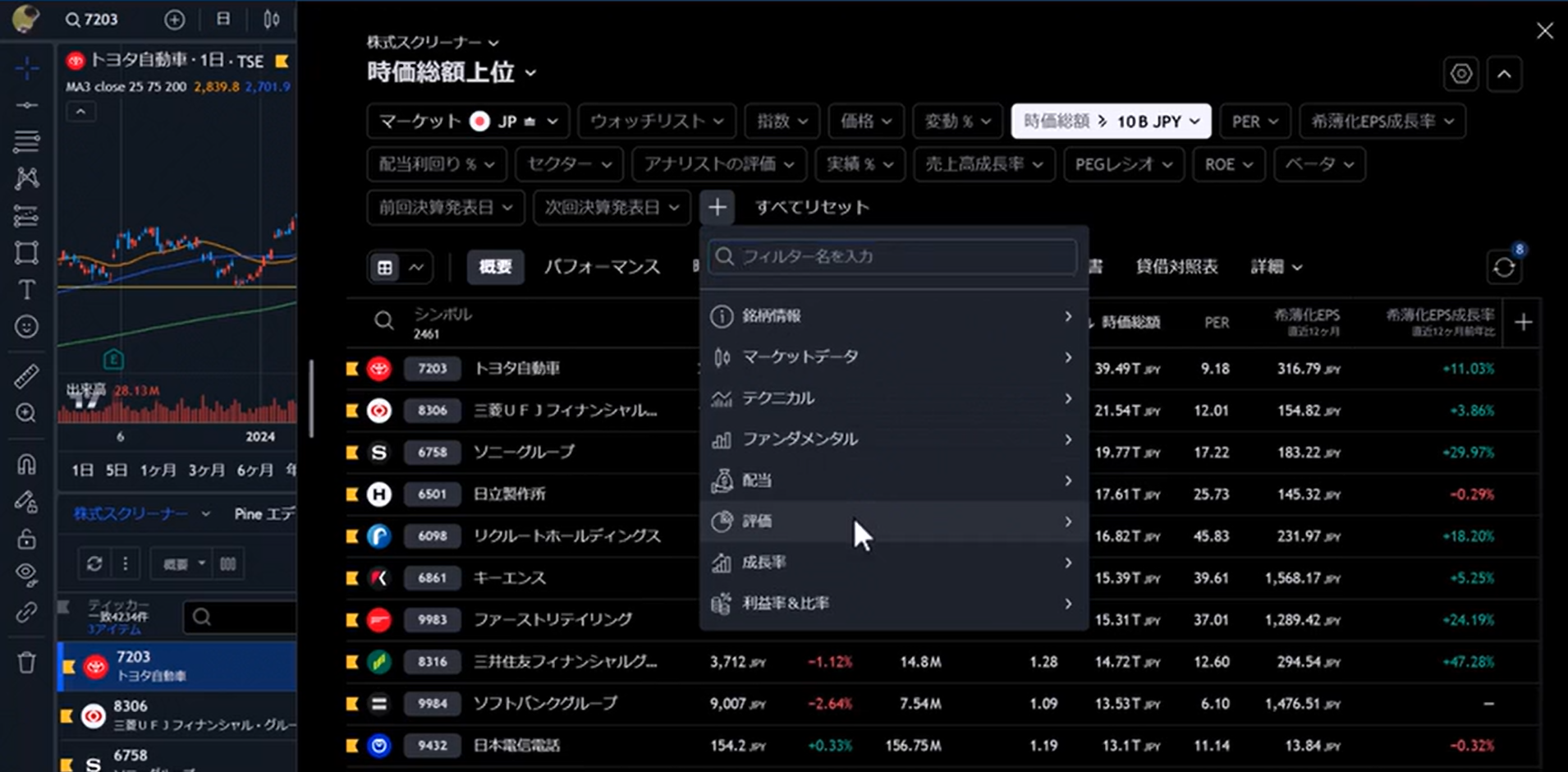Click the フィルター名を入力 search field

(x=893, y=257)
